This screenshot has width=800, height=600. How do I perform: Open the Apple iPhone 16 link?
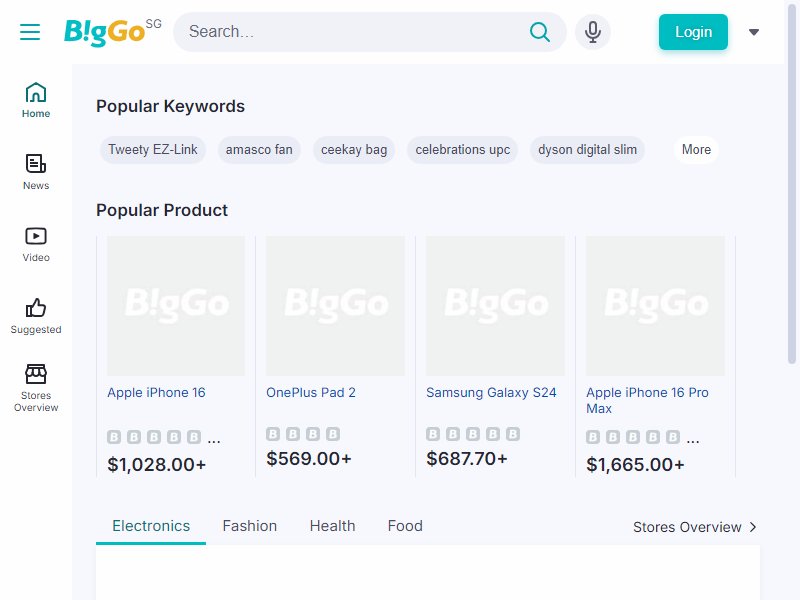[156, 392]
